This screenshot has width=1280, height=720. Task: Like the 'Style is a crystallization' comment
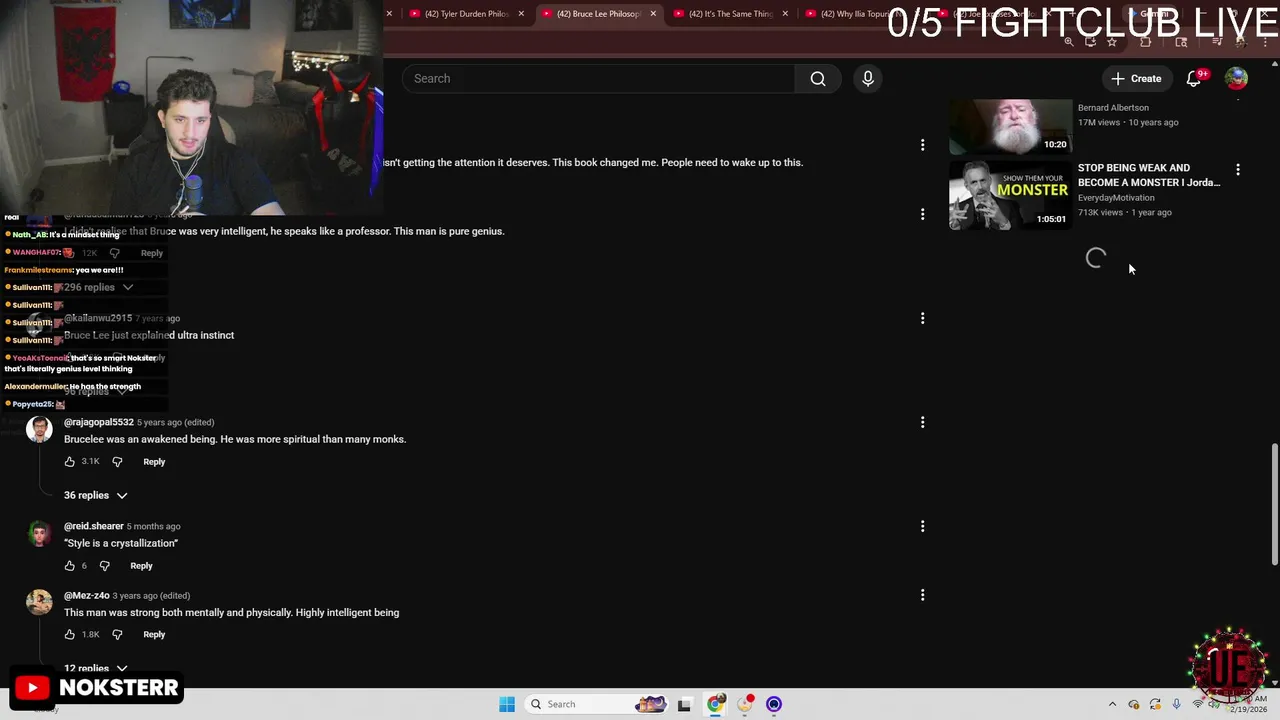click(70, 566)
